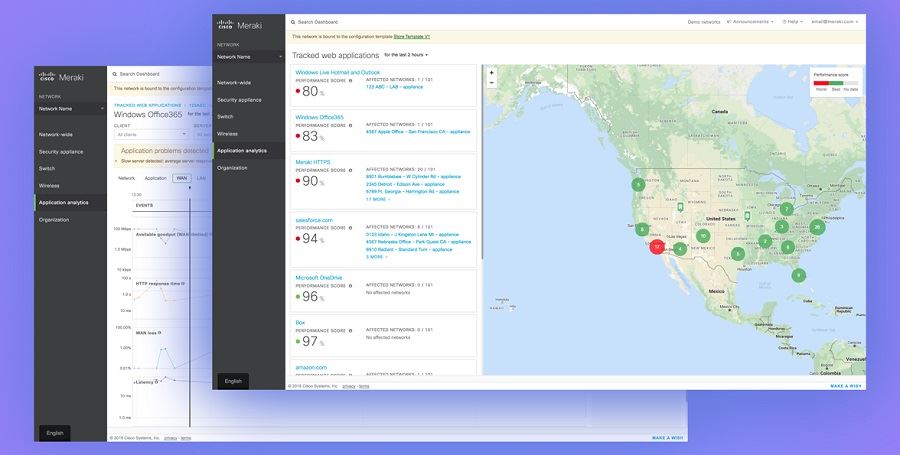Open the Network Name dropdown in back window
The image size is (900, 455).
70,108
